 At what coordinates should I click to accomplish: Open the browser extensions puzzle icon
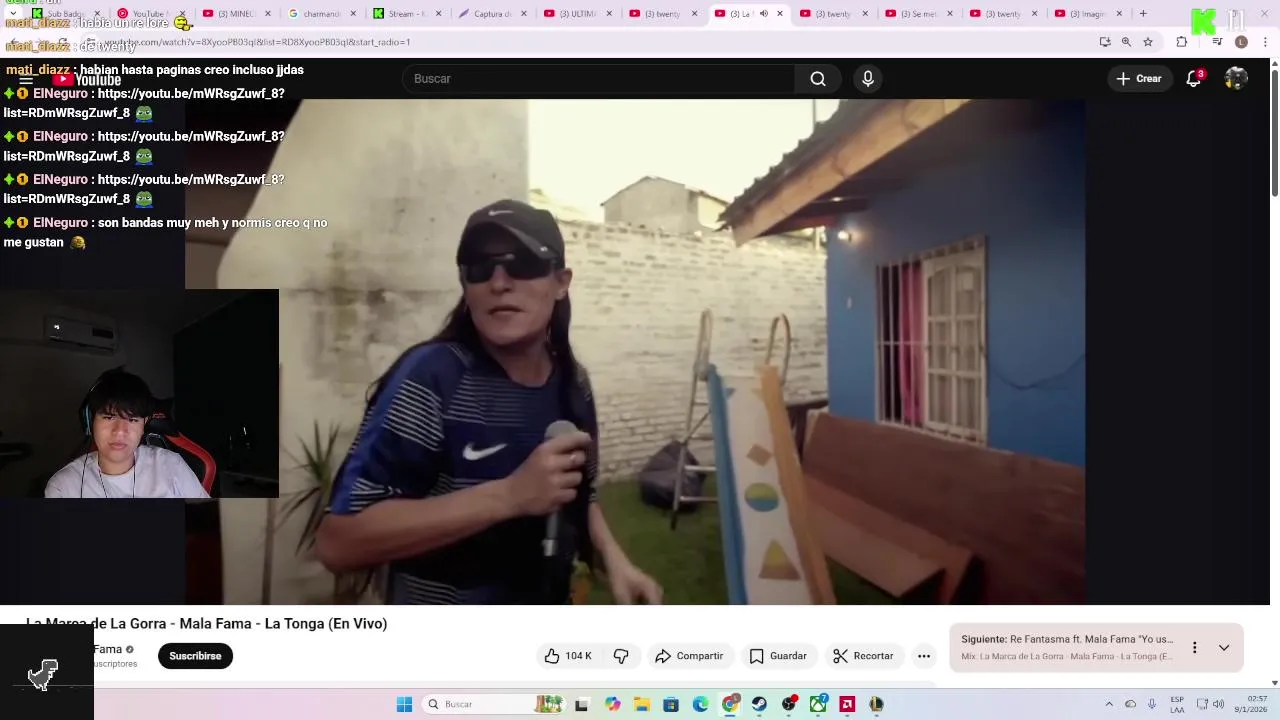[x=1182, y=42]
